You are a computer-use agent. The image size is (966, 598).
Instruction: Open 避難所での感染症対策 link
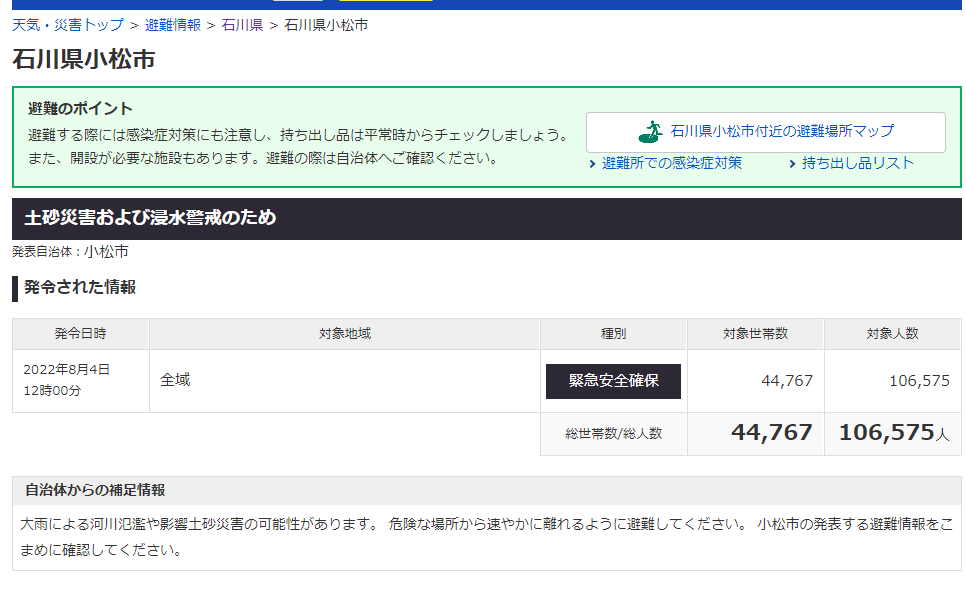click(672, 163)
